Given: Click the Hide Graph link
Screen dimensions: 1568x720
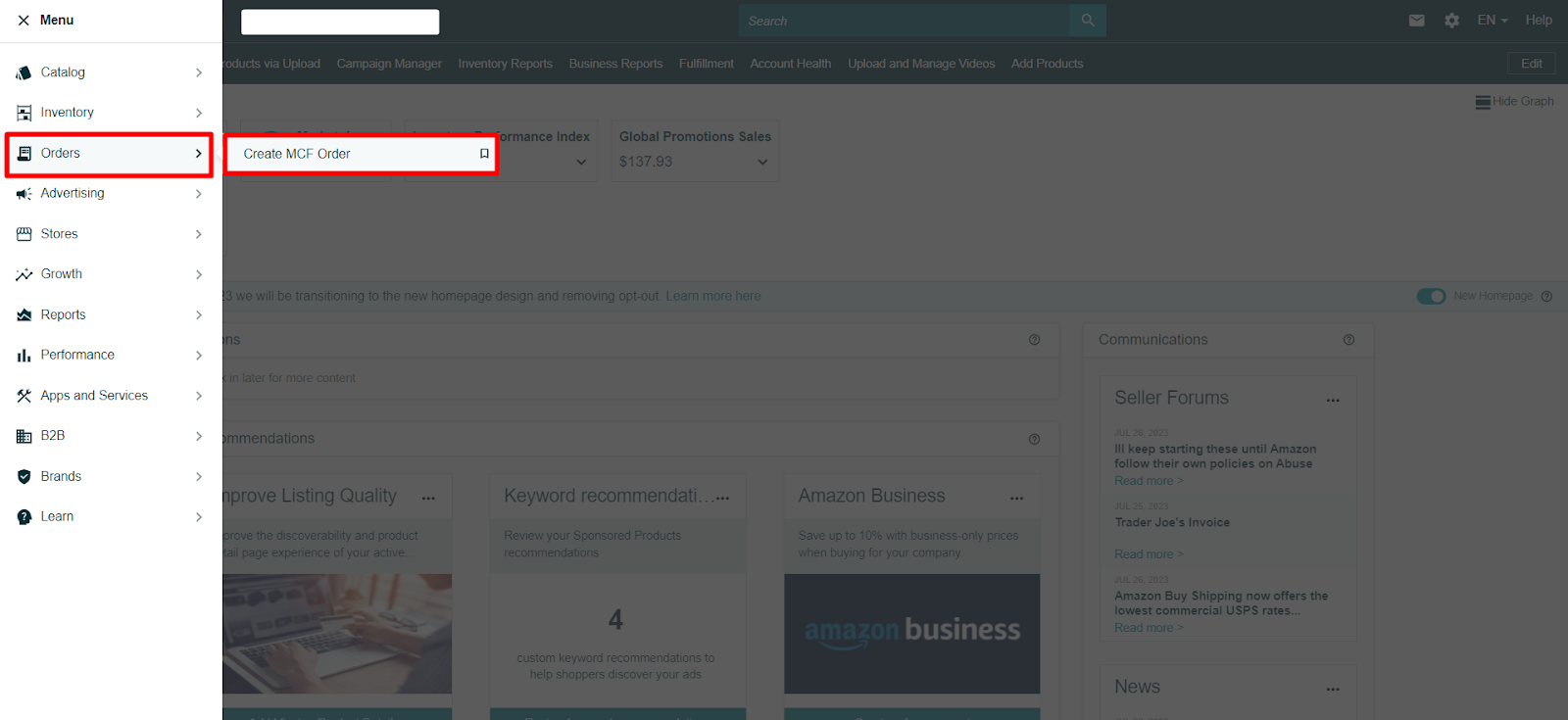Looking at the screenshot, I should pos(1523,102).
